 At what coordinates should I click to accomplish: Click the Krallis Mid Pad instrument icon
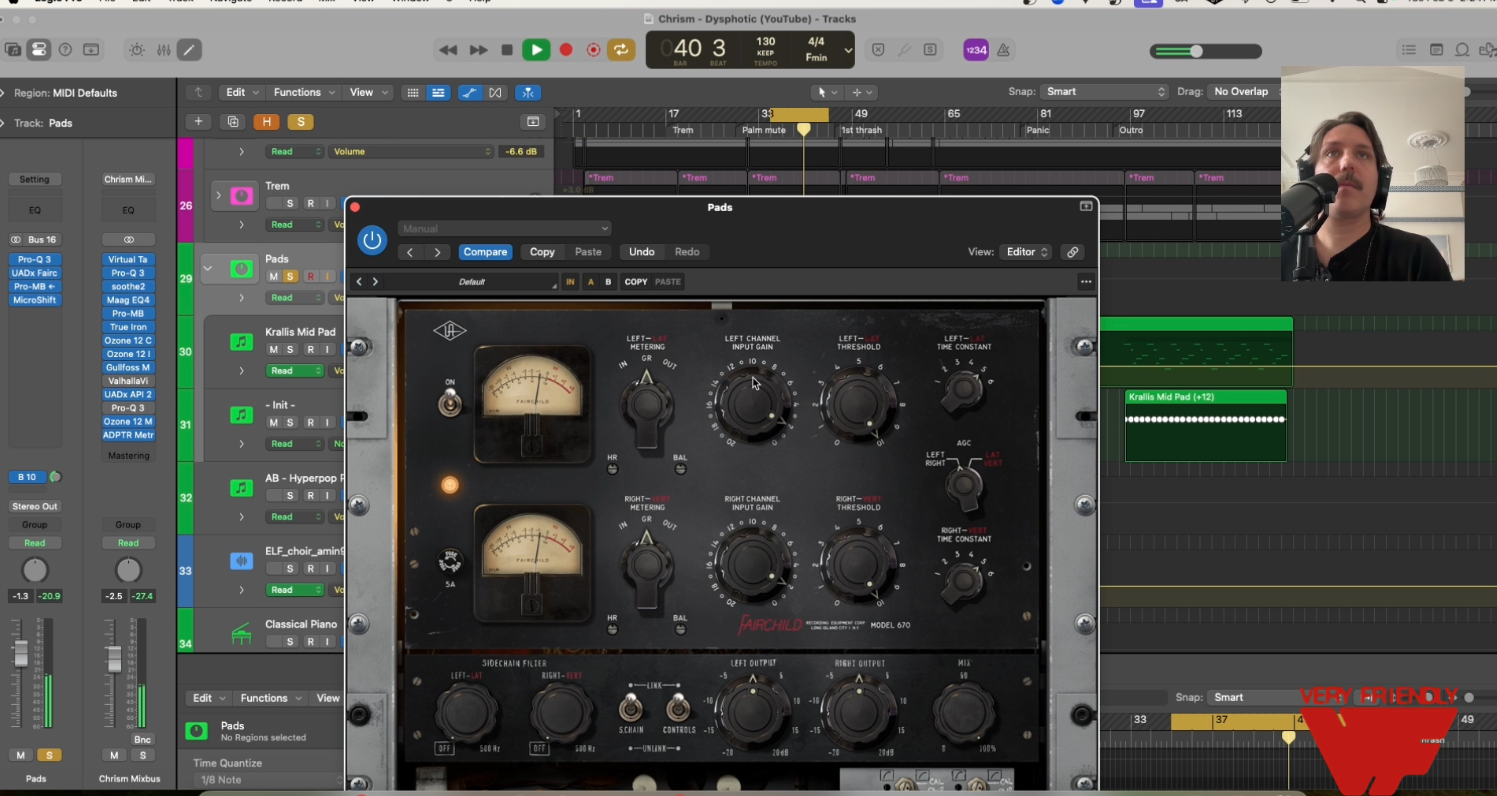(241, 341)
